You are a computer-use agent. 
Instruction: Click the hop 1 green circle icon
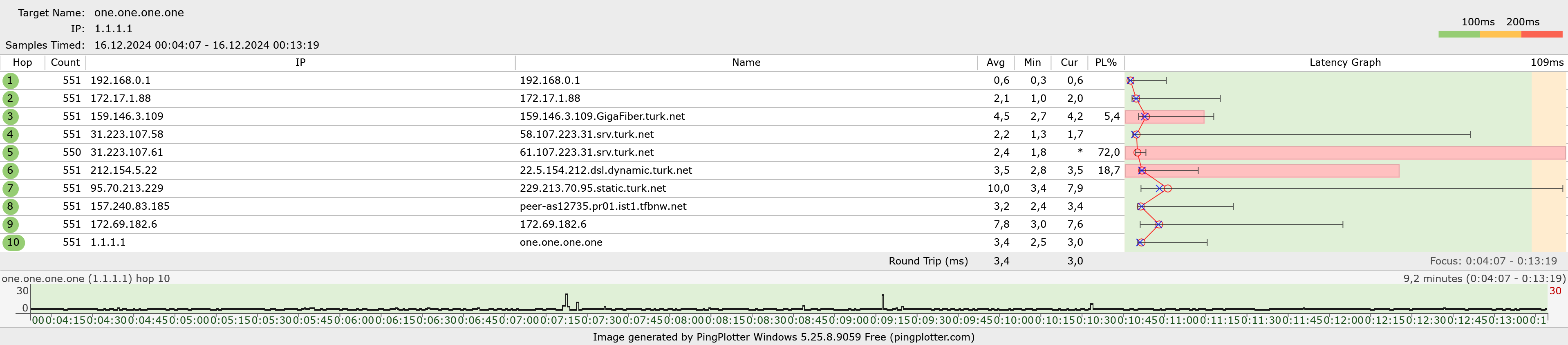pos(10,80)
